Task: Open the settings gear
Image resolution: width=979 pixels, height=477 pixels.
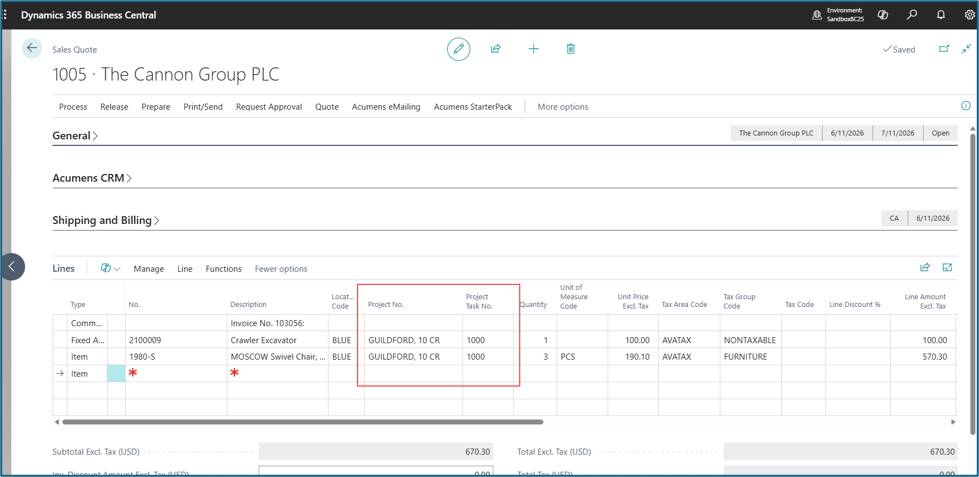Action: pos(969,15)
